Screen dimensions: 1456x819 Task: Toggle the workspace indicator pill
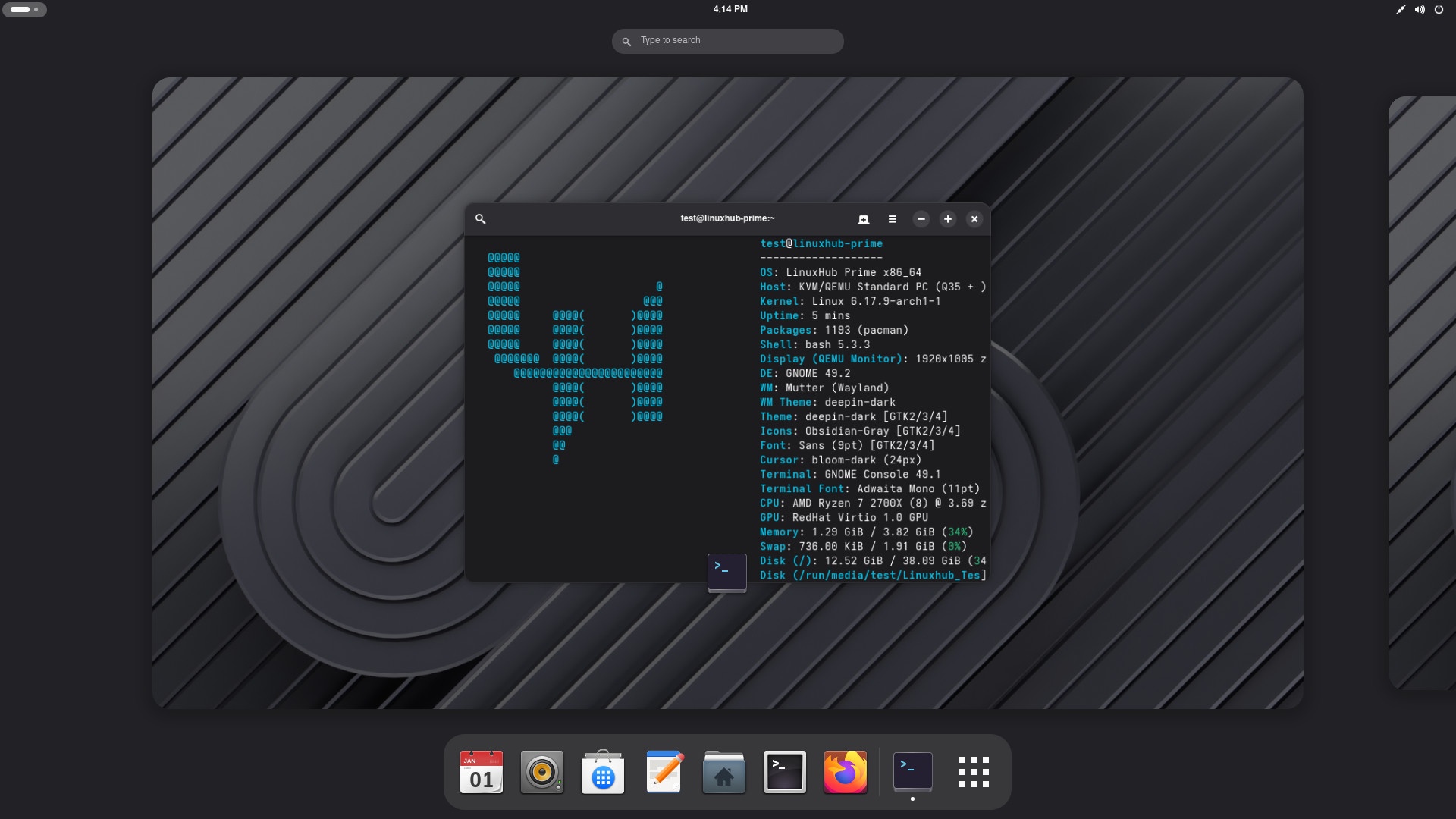coord(24,10)
